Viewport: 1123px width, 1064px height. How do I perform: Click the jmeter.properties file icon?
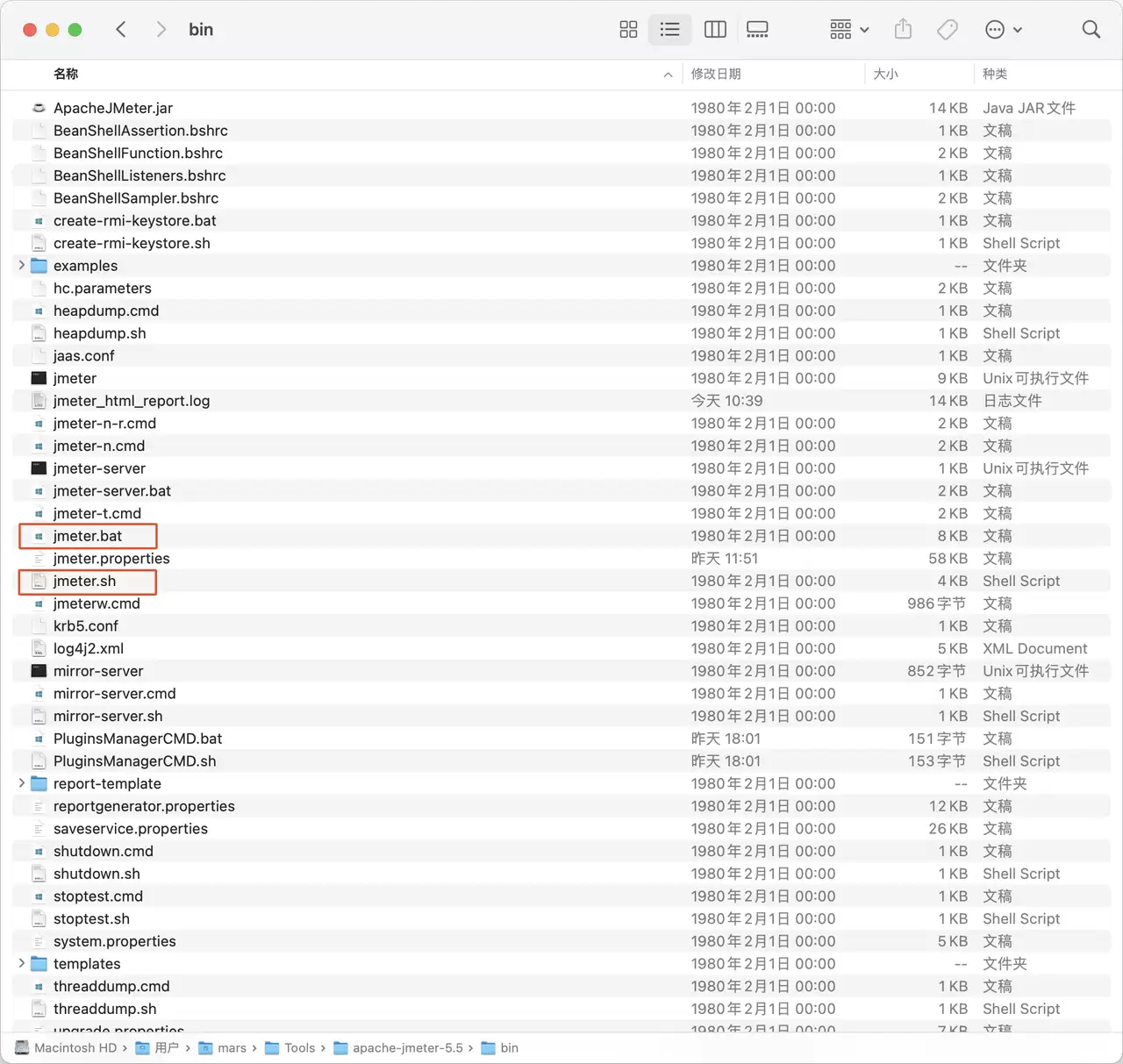tap(39, 558)
